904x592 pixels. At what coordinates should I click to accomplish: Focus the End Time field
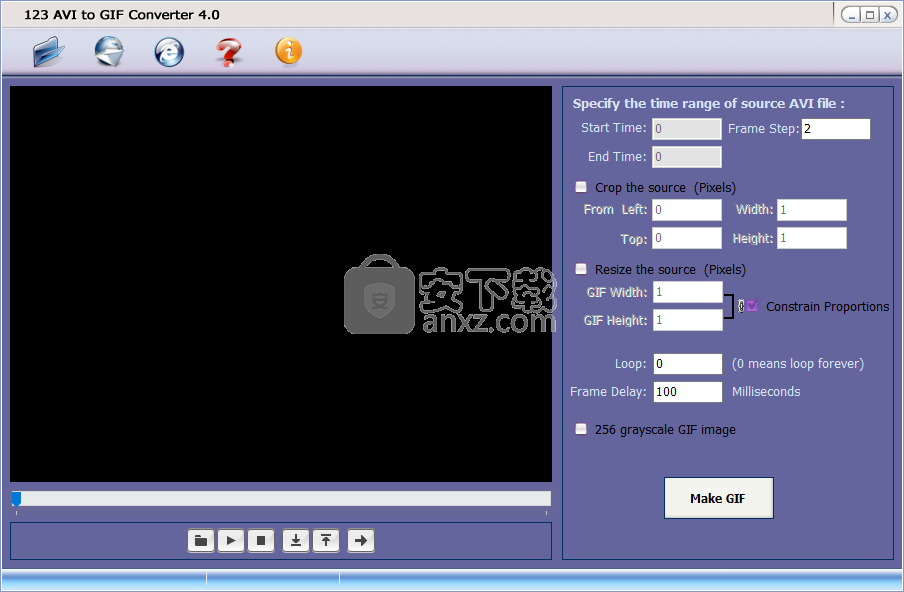point(687,157)
